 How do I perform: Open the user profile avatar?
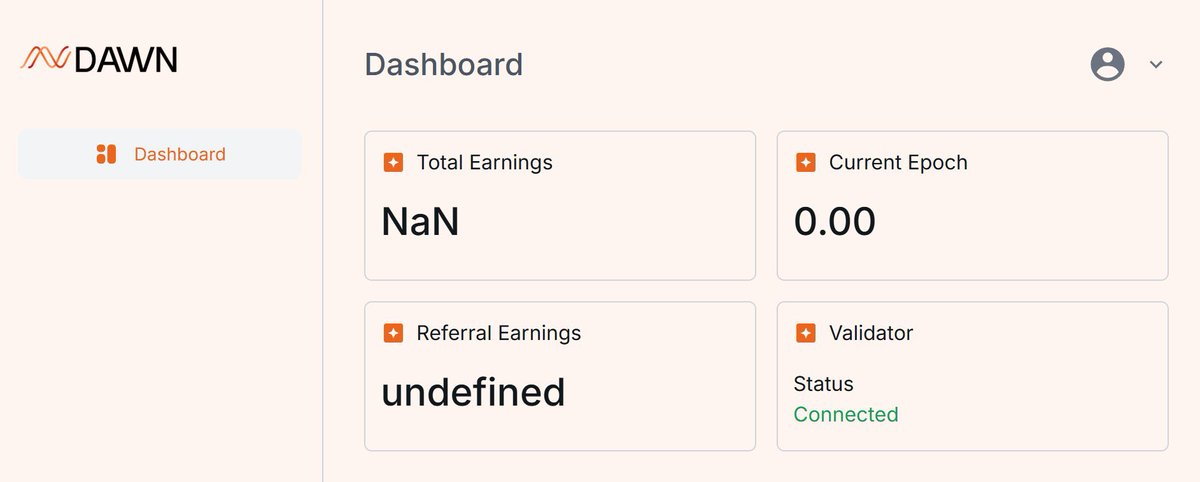pos(1107,64)
